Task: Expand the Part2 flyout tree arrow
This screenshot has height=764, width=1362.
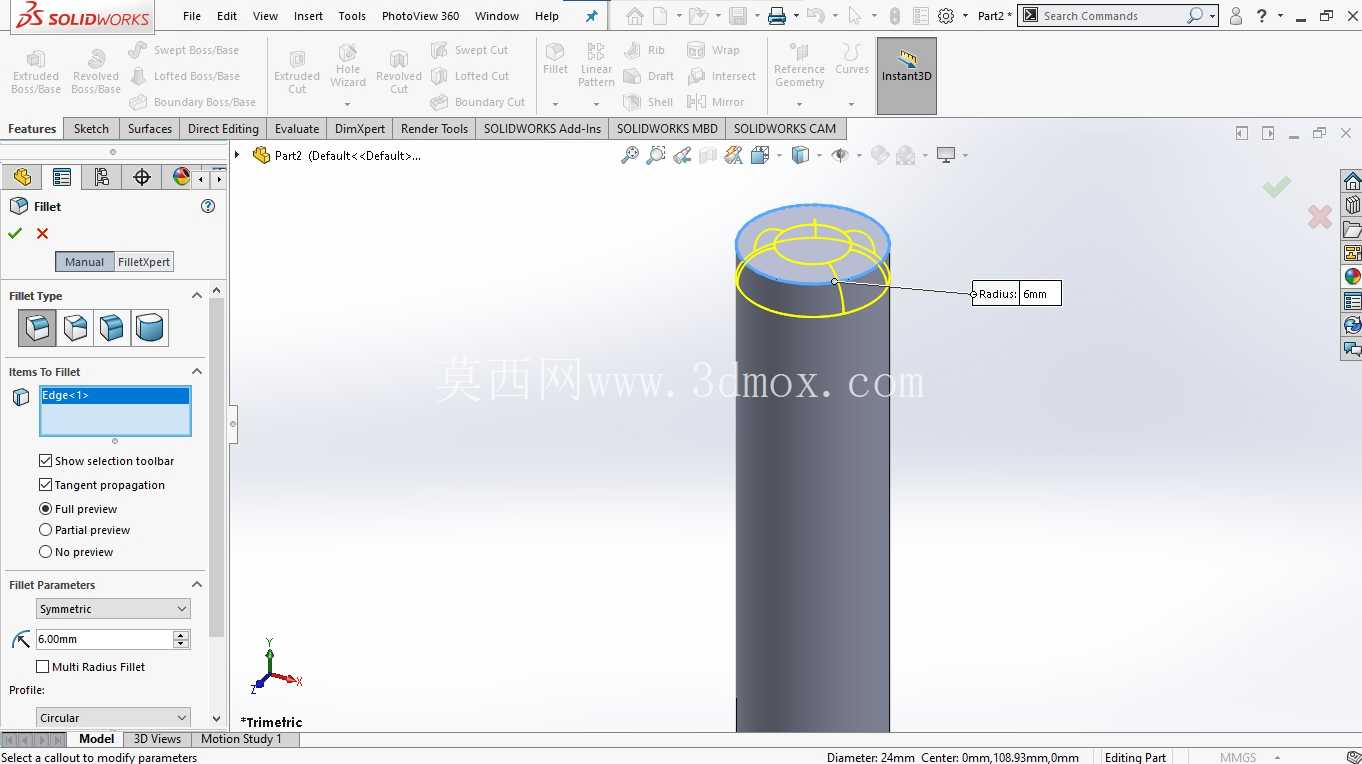Action: coord(237,155)
